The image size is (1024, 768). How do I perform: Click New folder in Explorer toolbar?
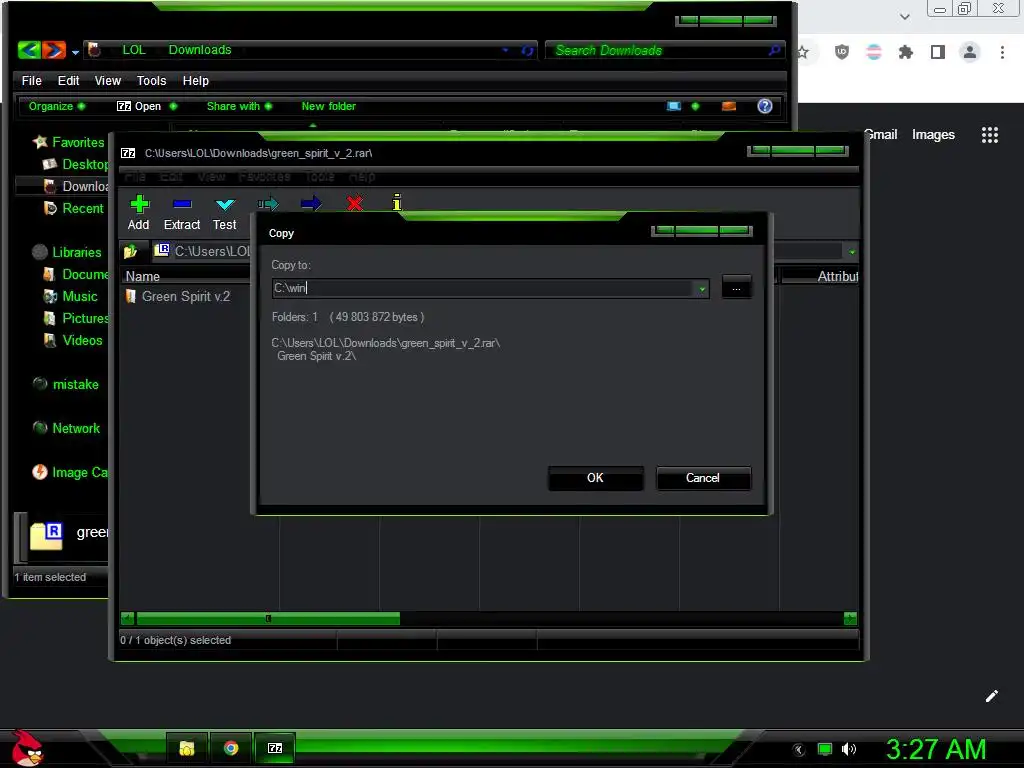click(x=328, y=106)
